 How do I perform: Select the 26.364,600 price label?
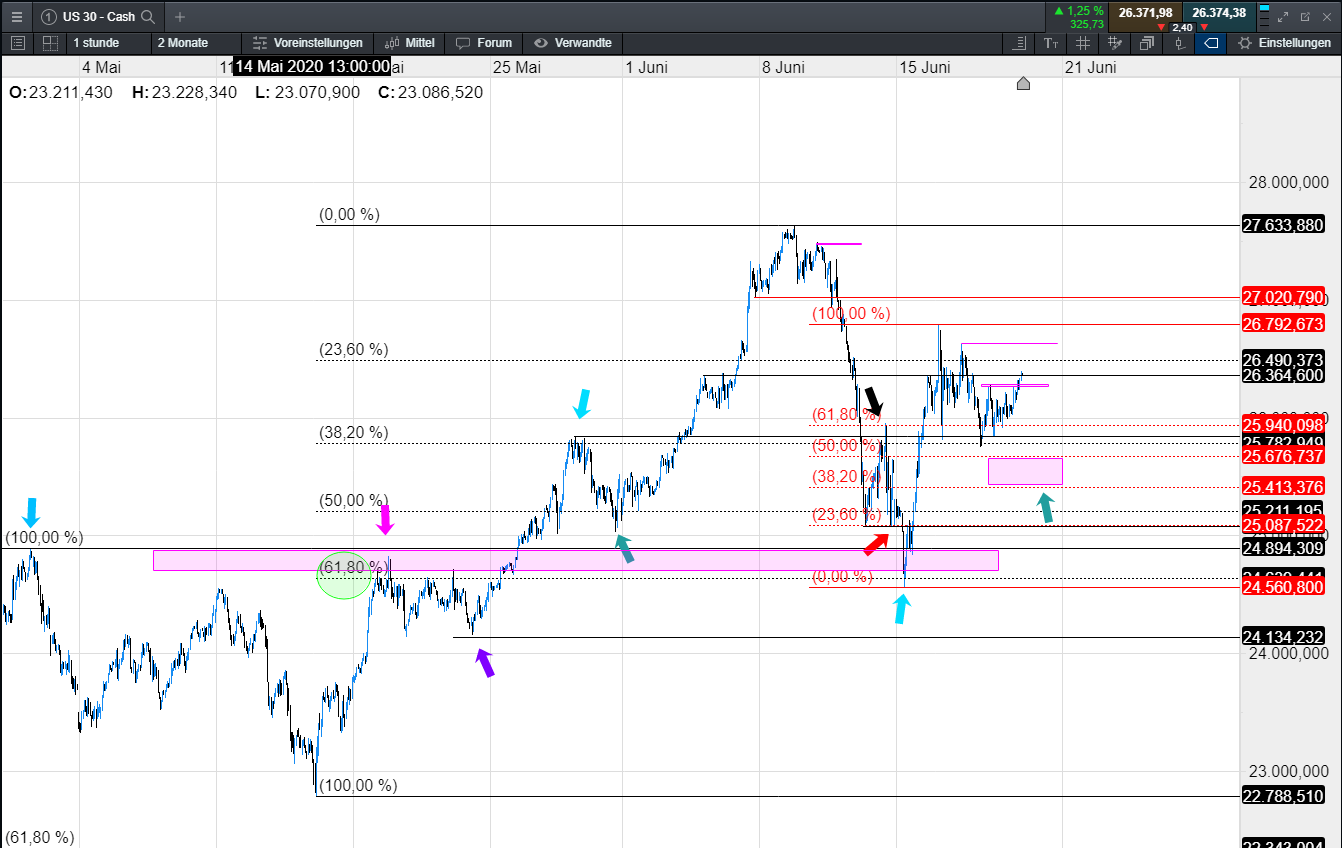click(x=1283, y=375)
